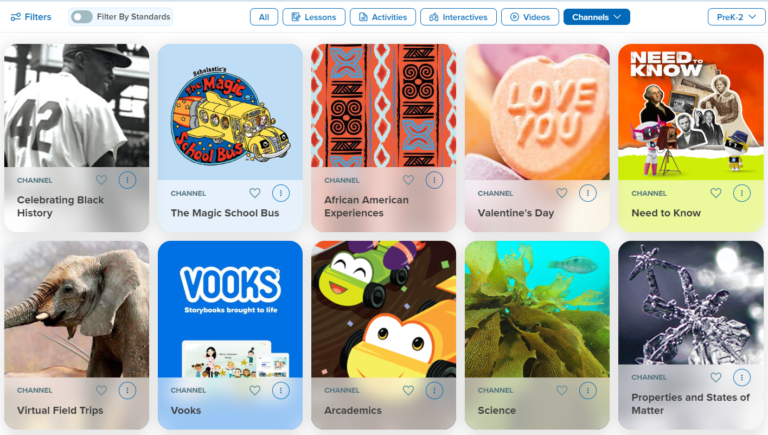
Task: Open more options for Need to Know
Action: coord(742,193)
